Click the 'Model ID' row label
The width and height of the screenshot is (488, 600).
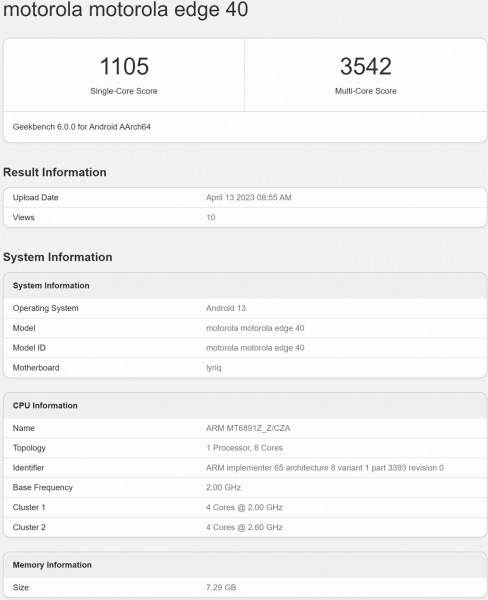coord(29,348)
